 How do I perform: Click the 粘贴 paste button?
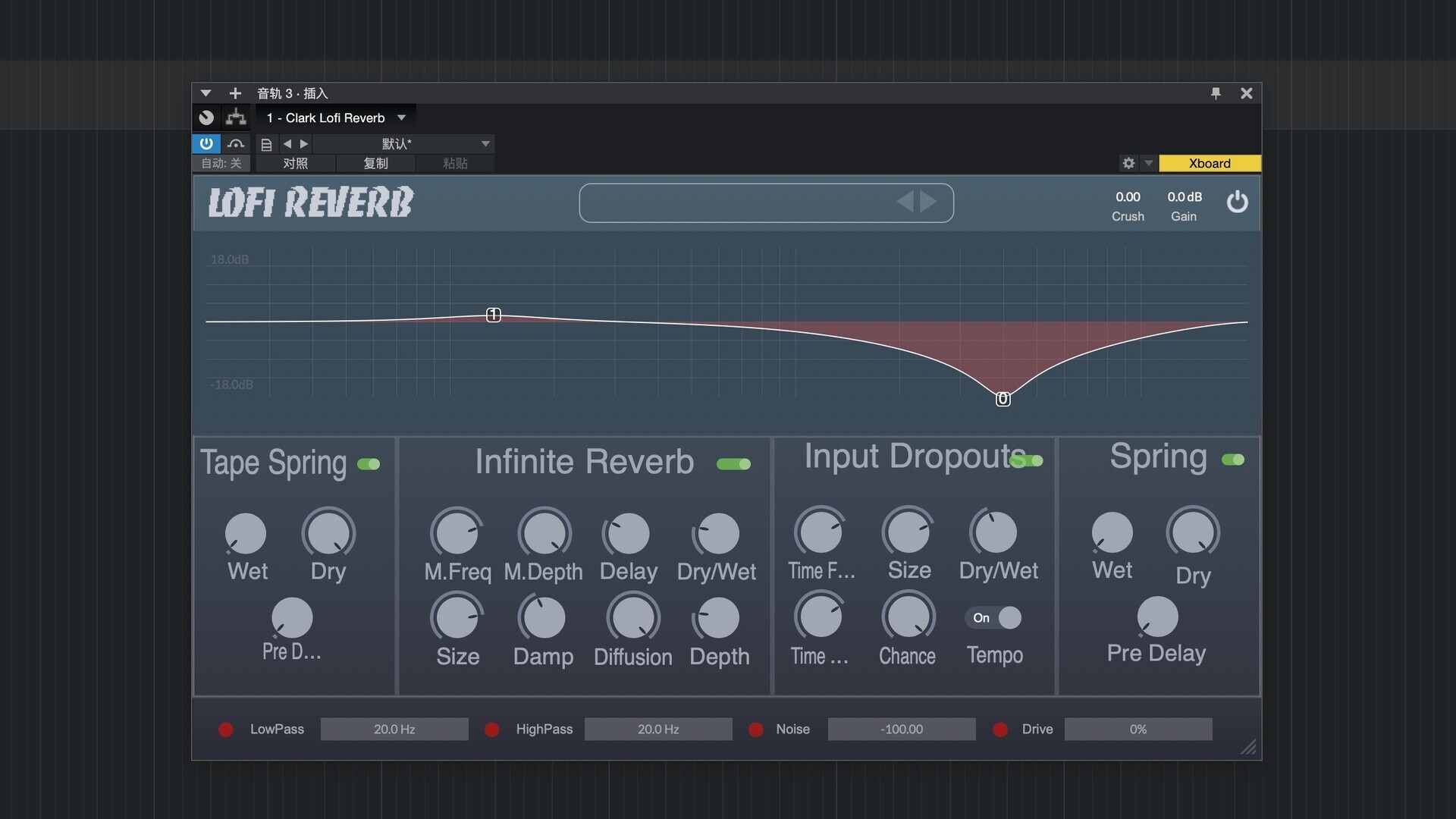click(x=455, y=163)
